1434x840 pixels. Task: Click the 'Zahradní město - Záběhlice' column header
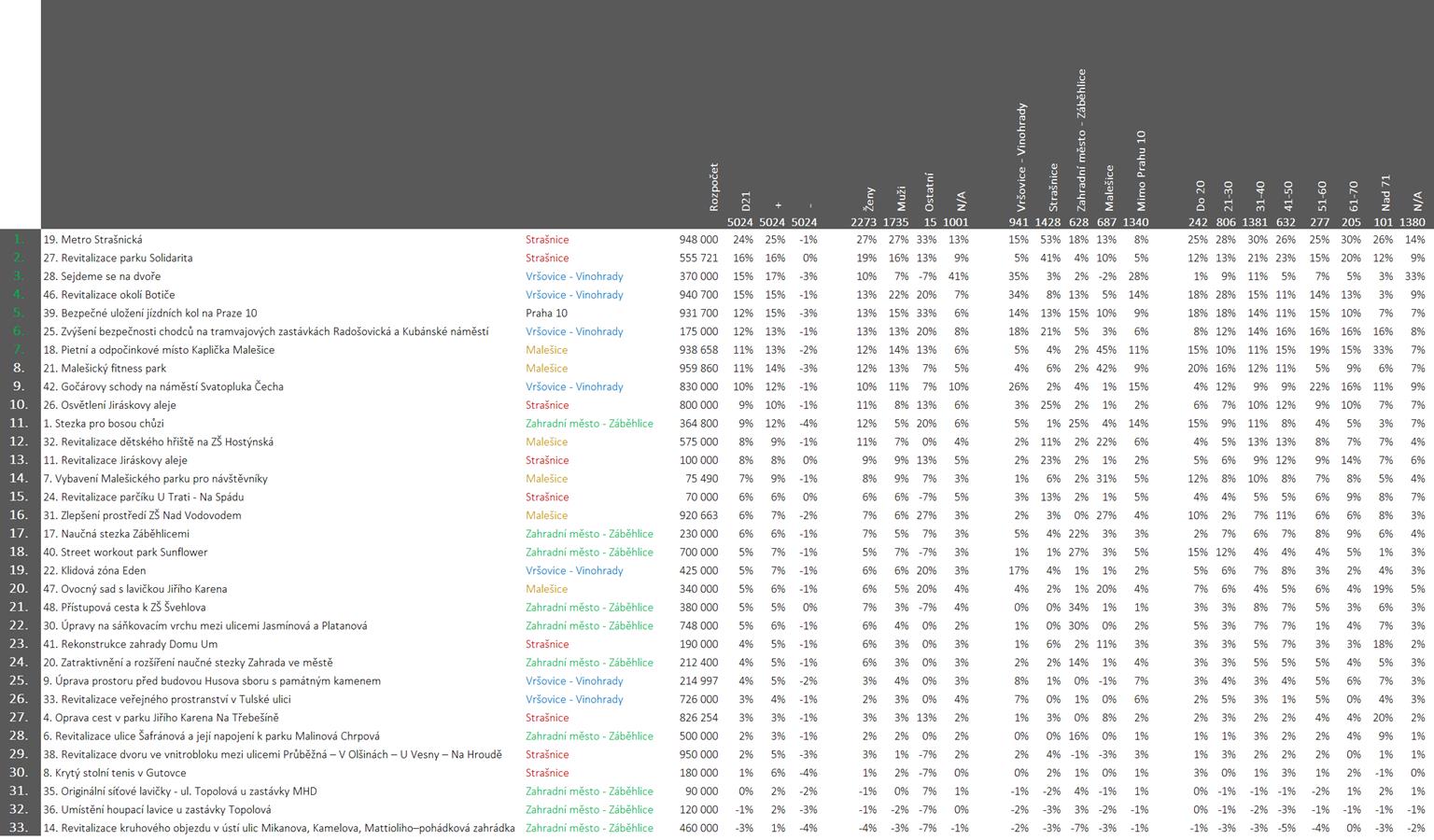pos(1082,140)
